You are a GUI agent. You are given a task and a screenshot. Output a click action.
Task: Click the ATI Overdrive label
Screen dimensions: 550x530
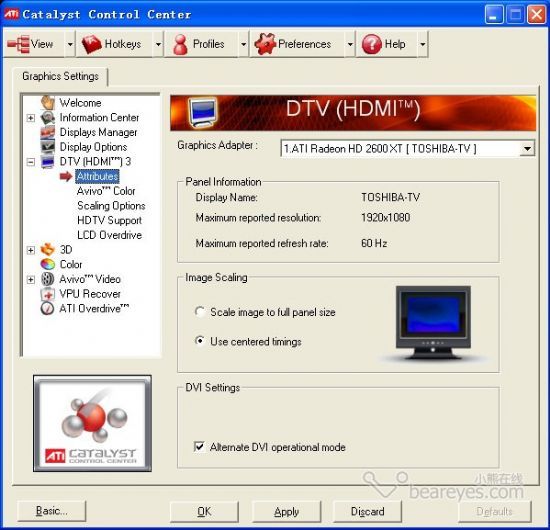click(94, 308)
